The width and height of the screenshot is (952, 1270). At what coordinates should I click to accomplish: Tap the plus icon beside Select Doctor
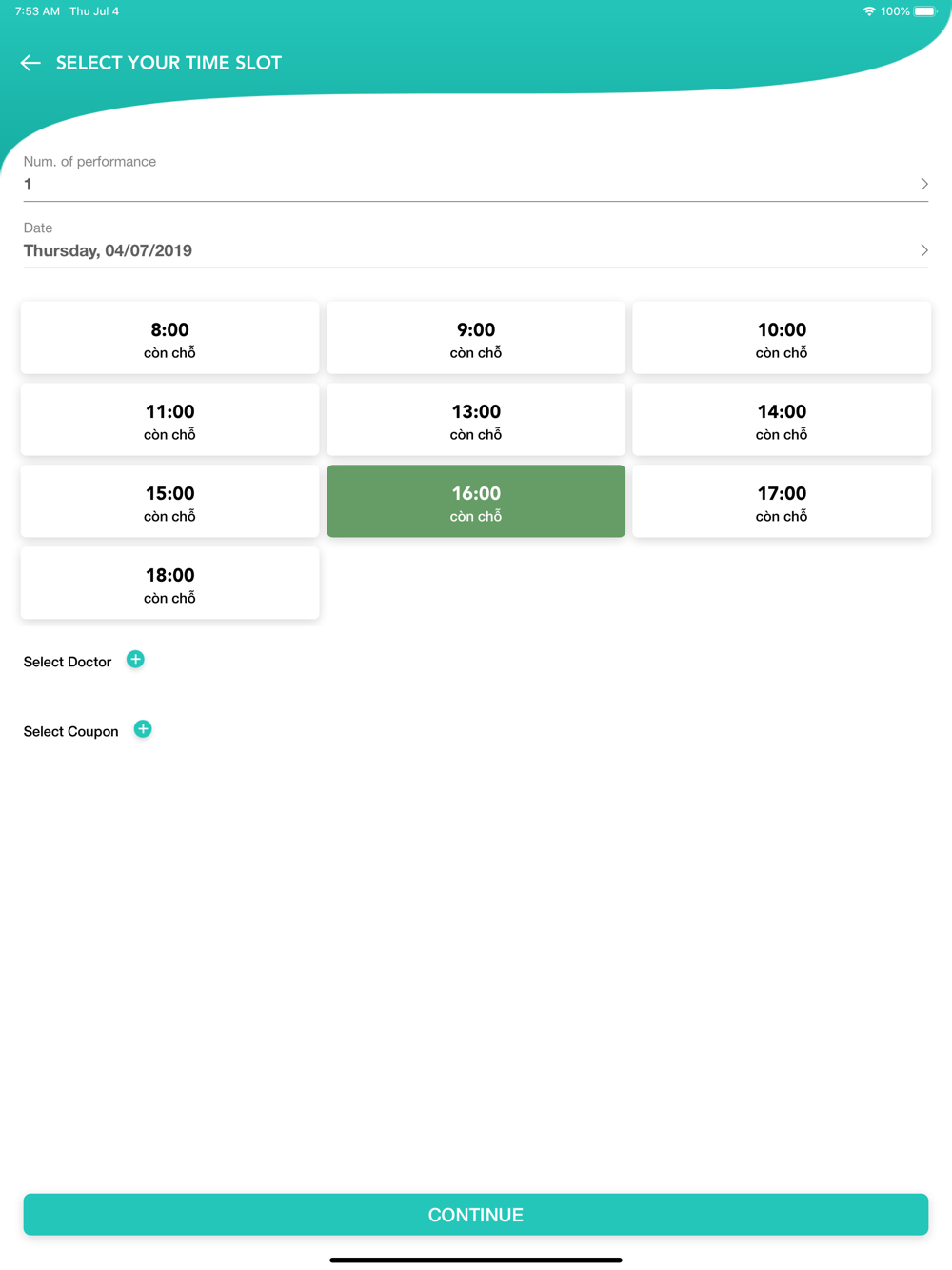(135, 660)
